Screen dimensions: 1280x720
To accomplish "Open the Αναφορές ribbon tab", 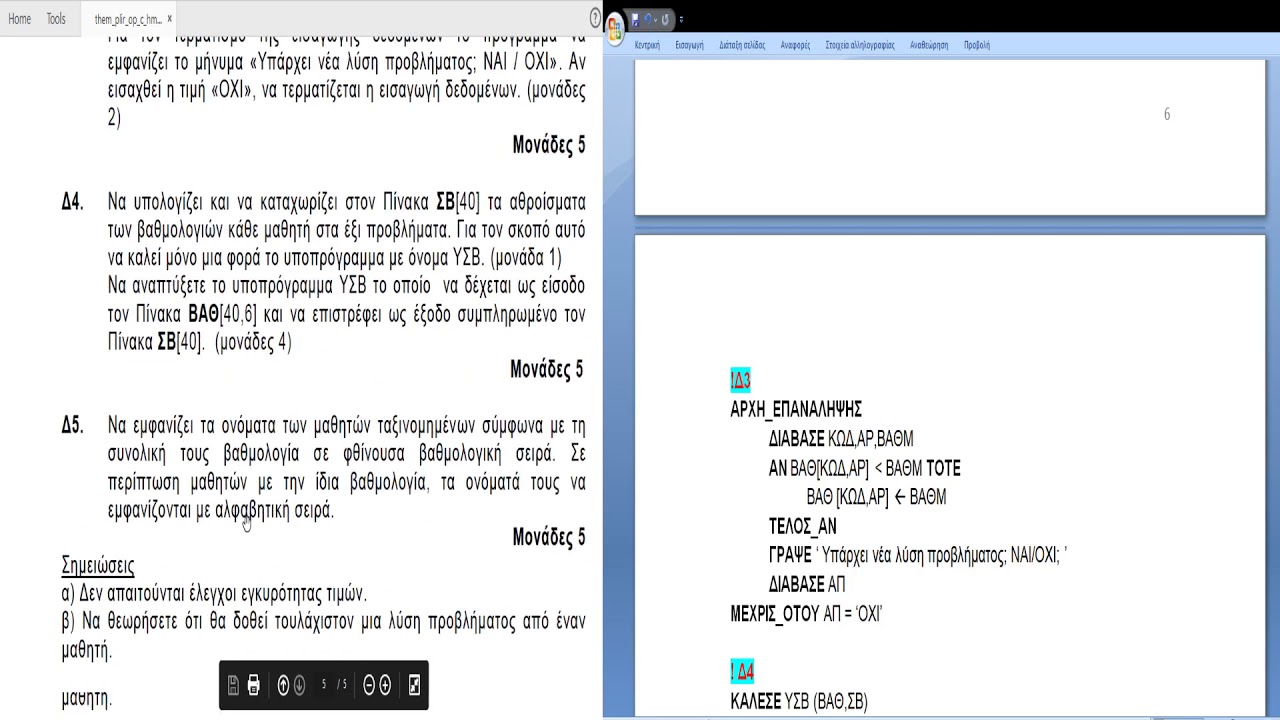I will coord(795,45).
